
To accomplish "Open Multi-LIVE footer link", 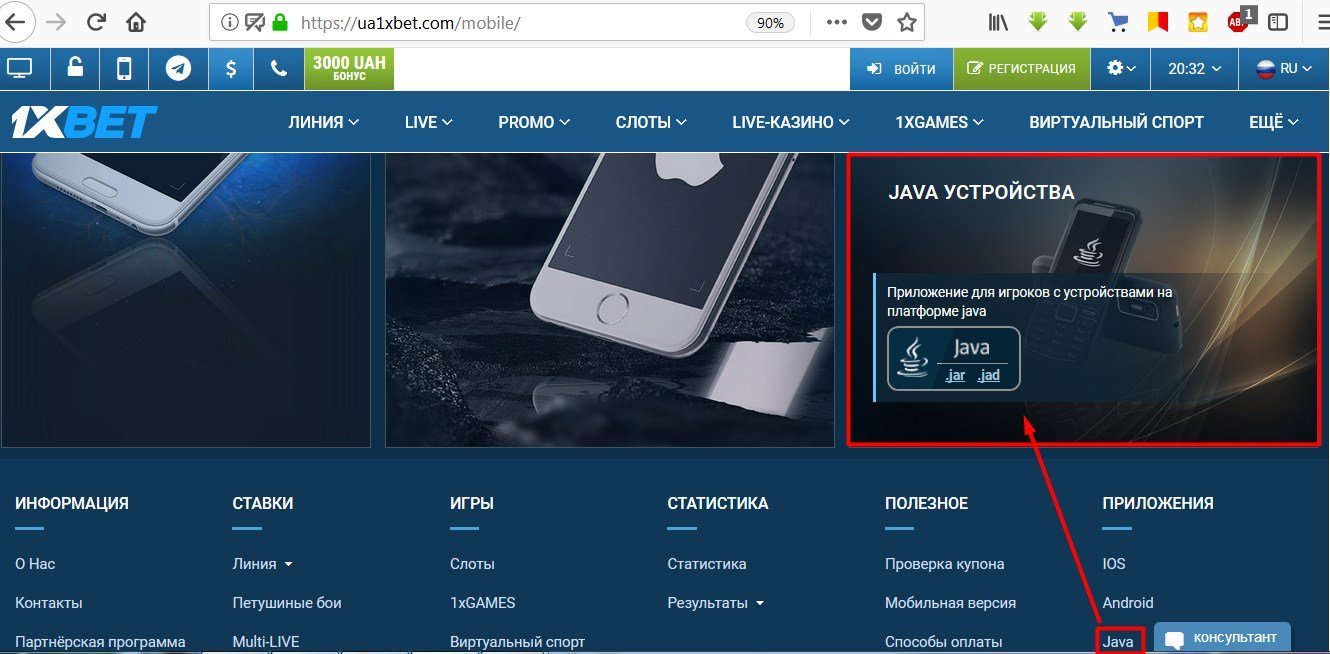I will click(266, 642).
